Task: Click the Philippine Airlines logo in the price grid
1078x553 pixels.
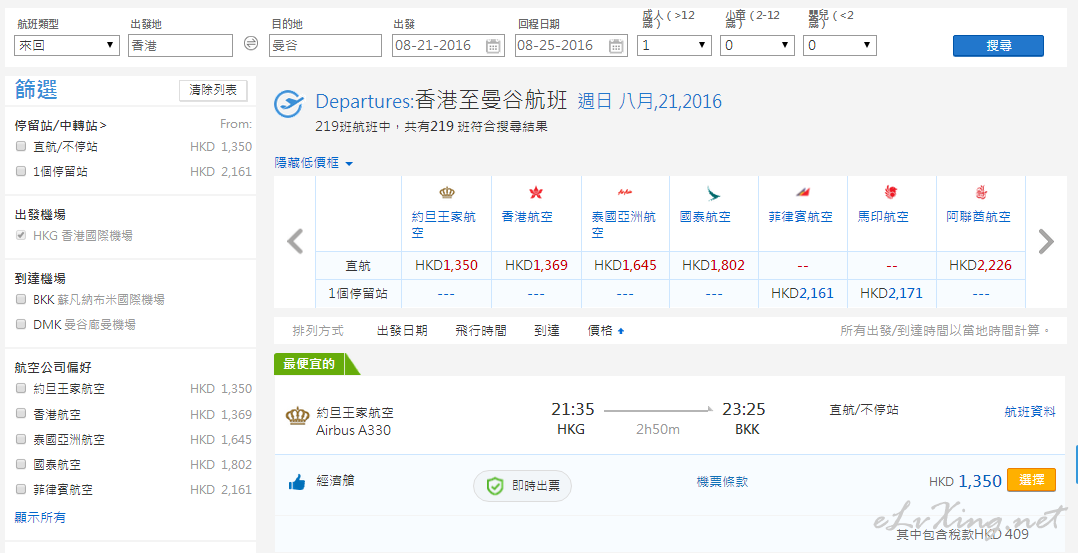Action: [802, 193]
